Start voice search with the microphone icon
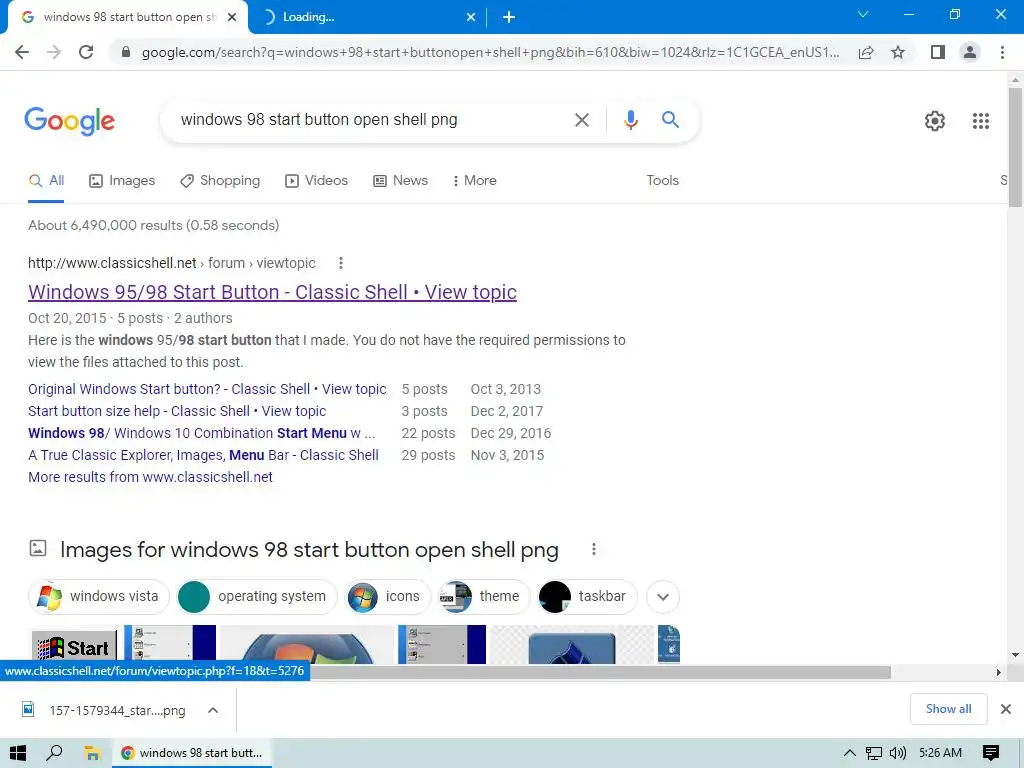The height and width of the screenshot is (768, 1024). (x=630, y=120)
